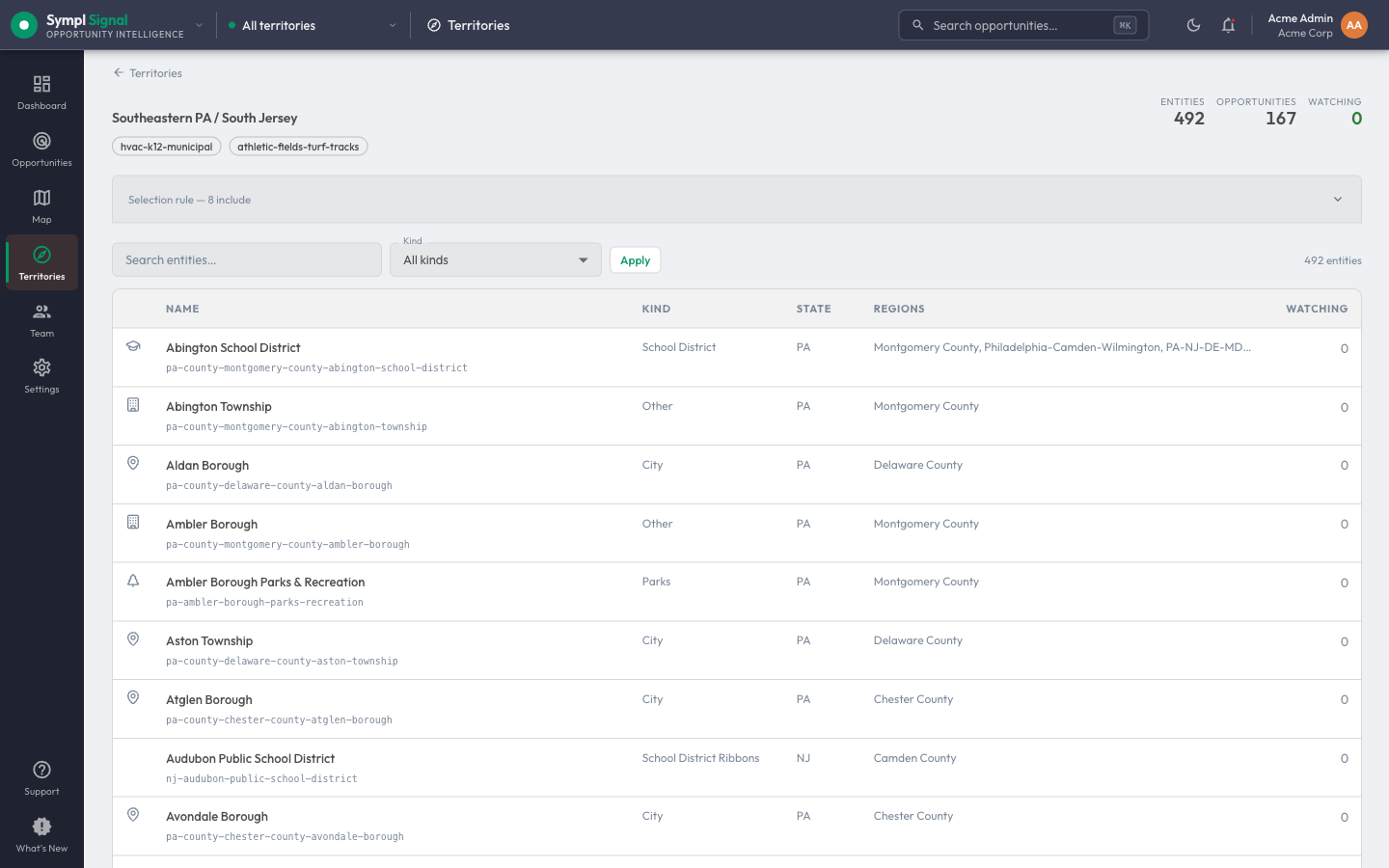Click pin icon for Avondale Borough
The image size is (1389, 868).
133,815
